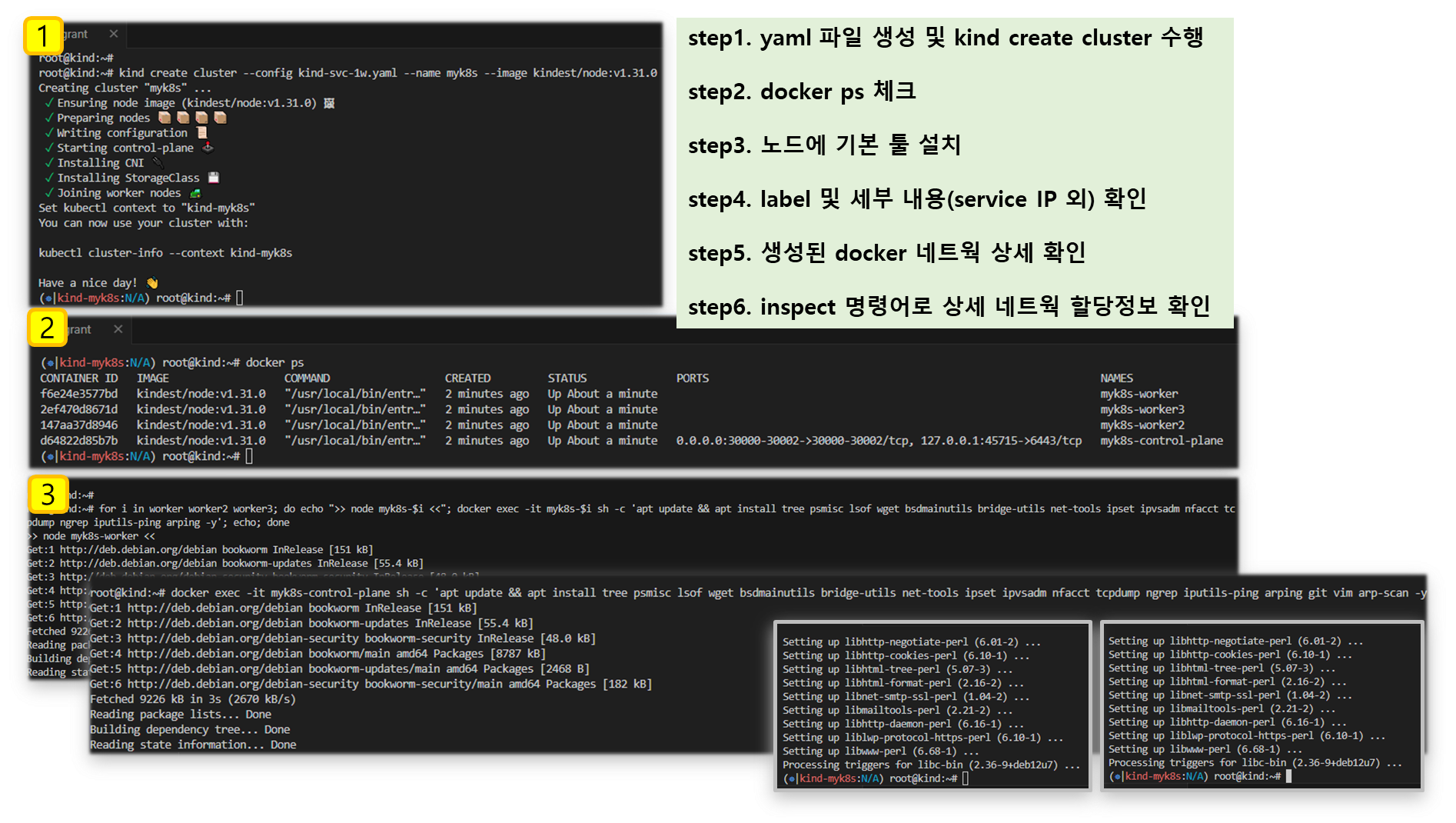Click the CREATED column header
Viewport: 1456px width, 823px height.
coord(467,378)
